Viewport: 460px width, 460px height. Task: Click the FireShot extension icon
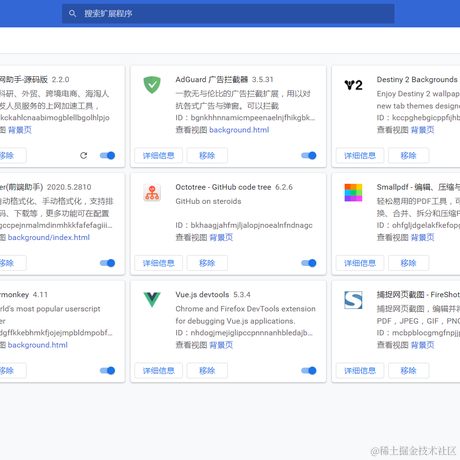(353, 300)
